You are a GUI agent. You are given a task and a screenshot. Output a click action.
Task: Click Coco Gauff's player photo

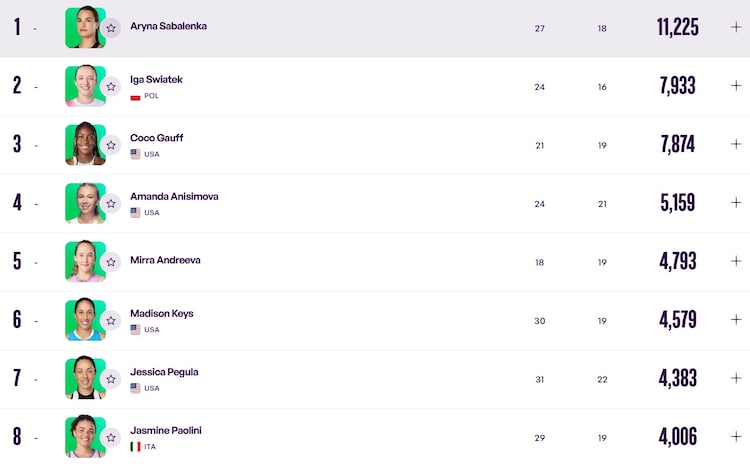tap(85, 144)
